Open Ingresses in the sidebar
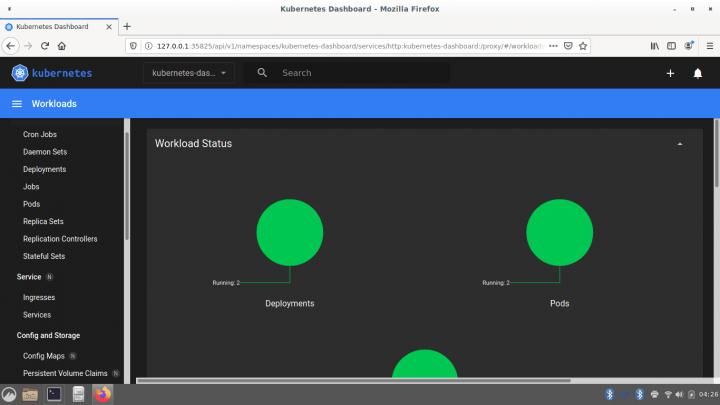 point(39,298)
